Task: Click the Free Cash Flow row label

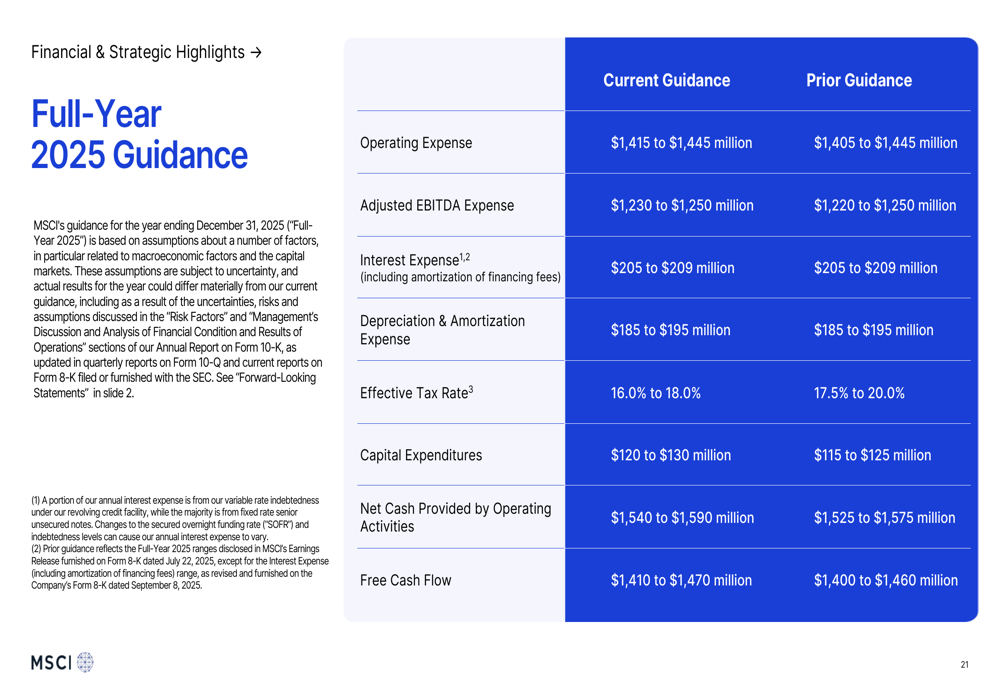Action: pyautogui.click(x=405, y=580)
